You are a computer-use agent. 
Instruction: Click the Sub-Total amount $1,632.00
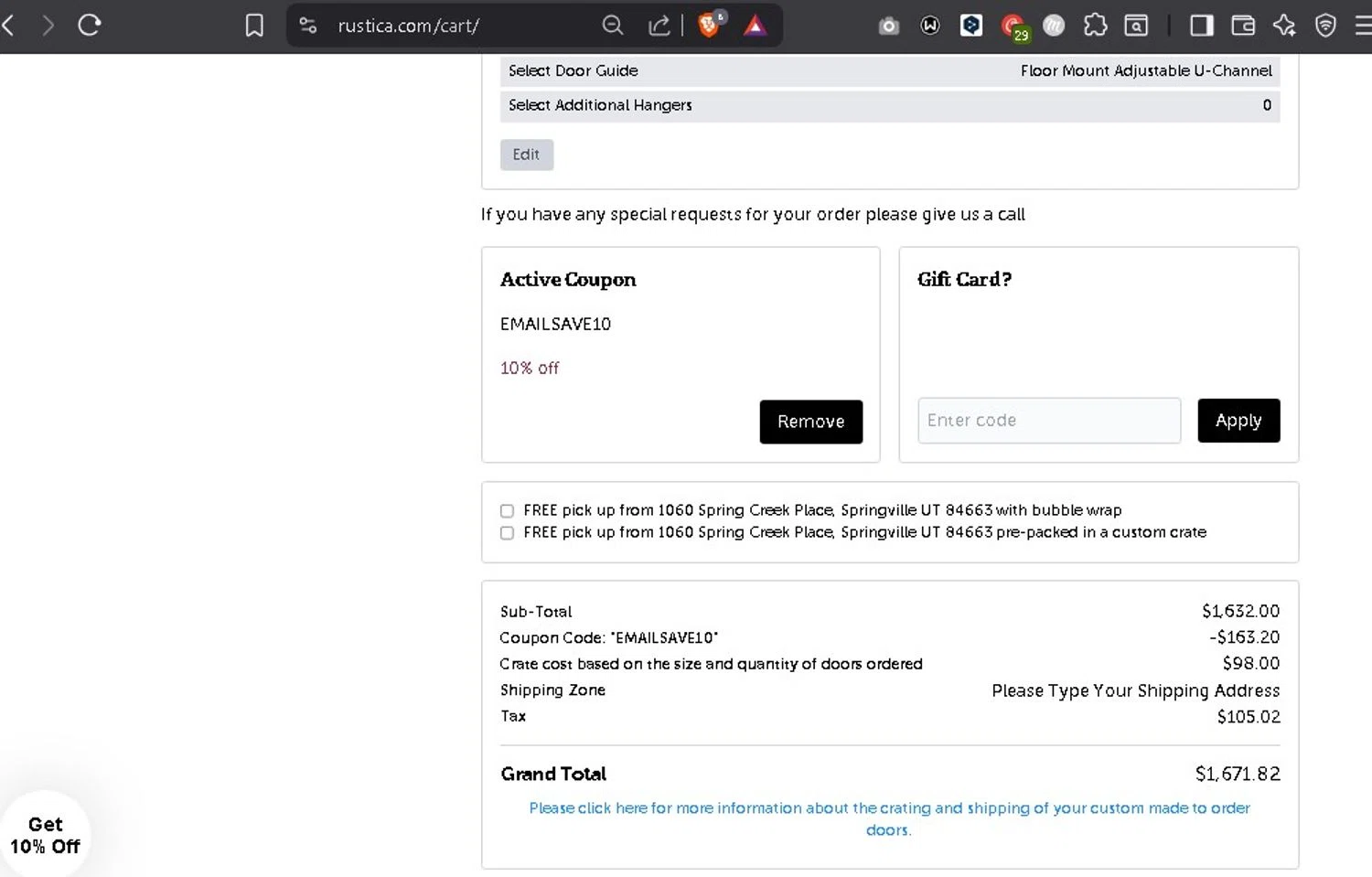[x=1240, y=611]
